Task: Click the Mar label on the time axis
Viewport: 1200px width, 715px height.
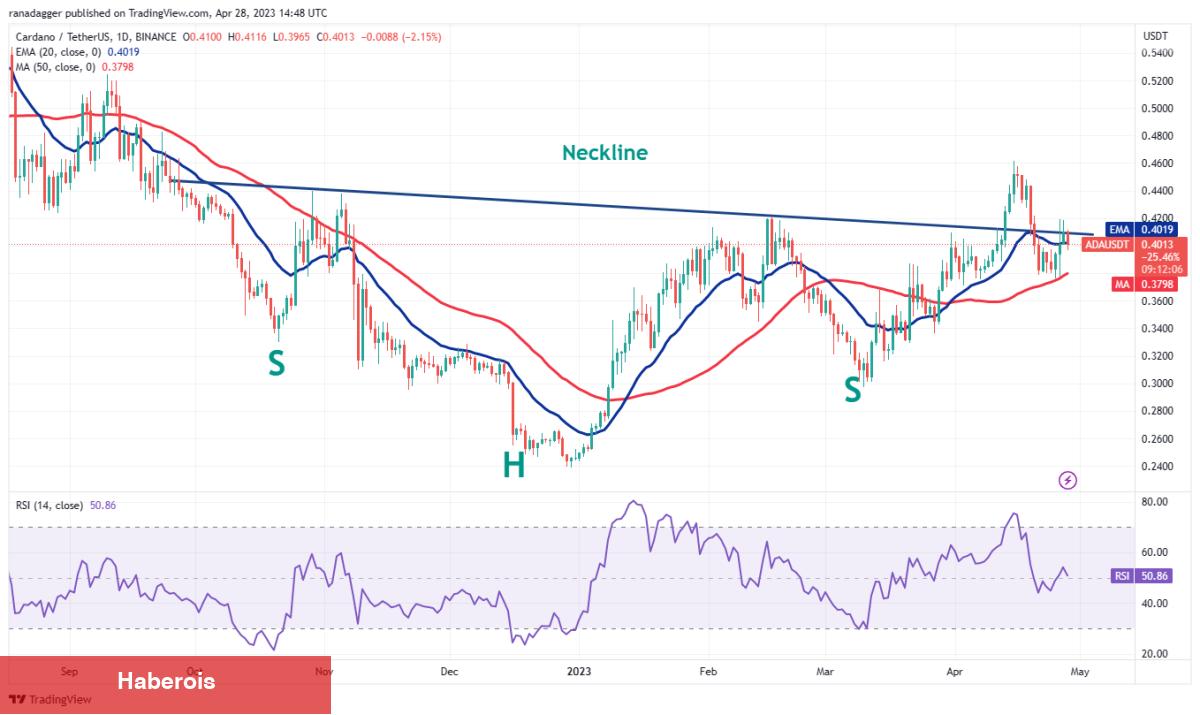Action: [824, 674]
